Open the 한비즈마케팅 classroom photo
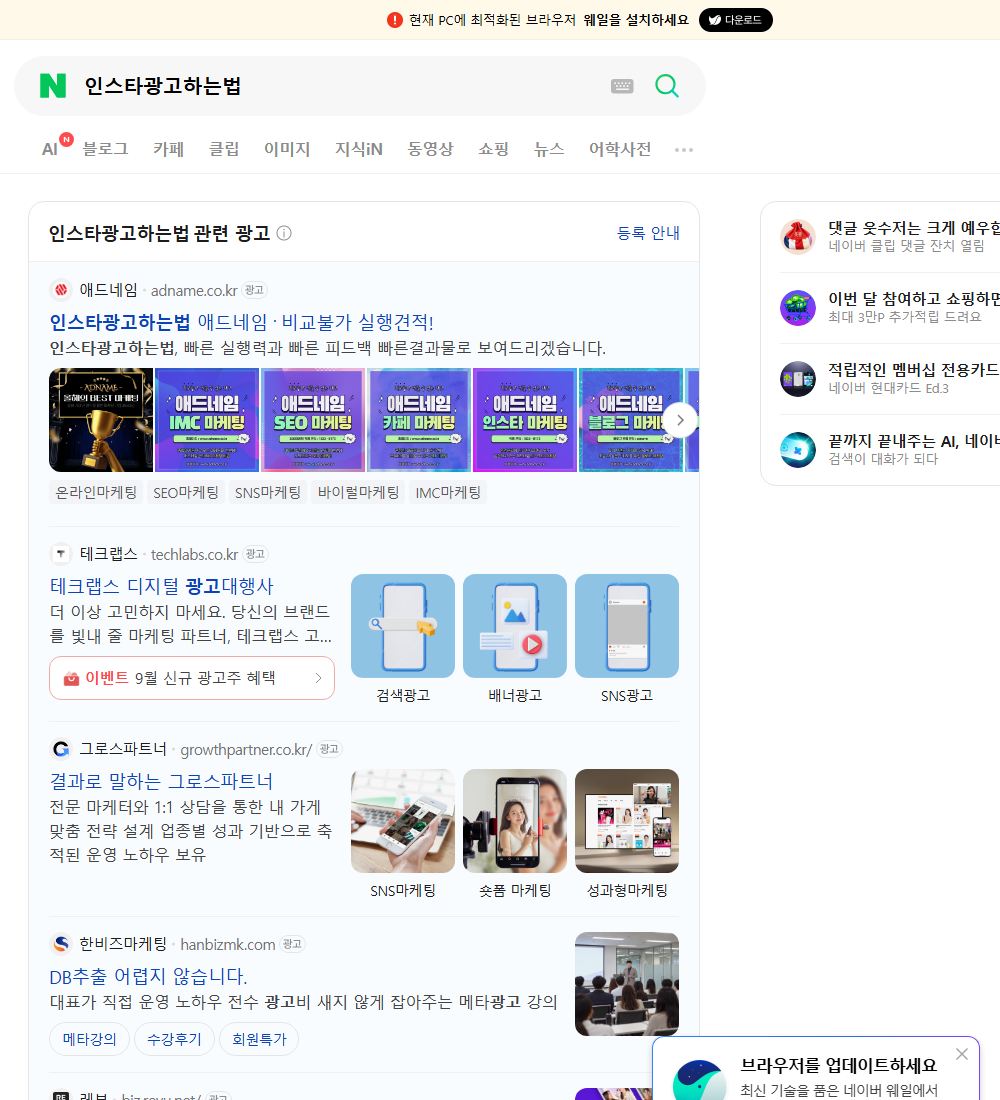This screenshot has width=1000, height=1100. click(x=627, y=984)
